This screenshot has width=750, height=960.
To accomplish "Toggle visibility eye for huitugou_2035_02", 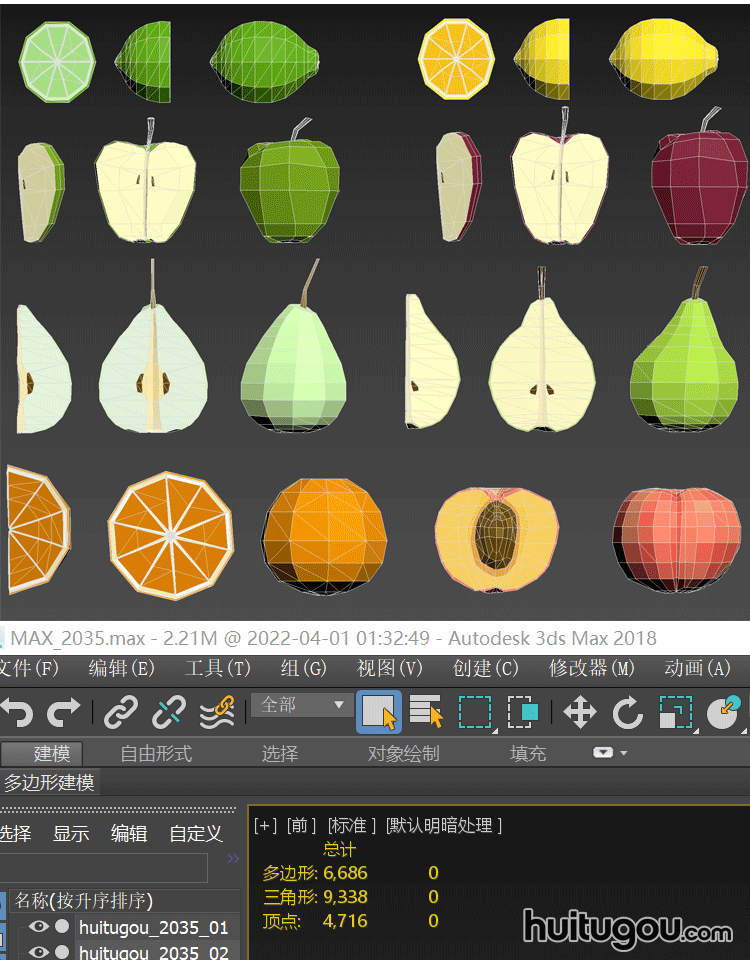I will click(39, 952).
